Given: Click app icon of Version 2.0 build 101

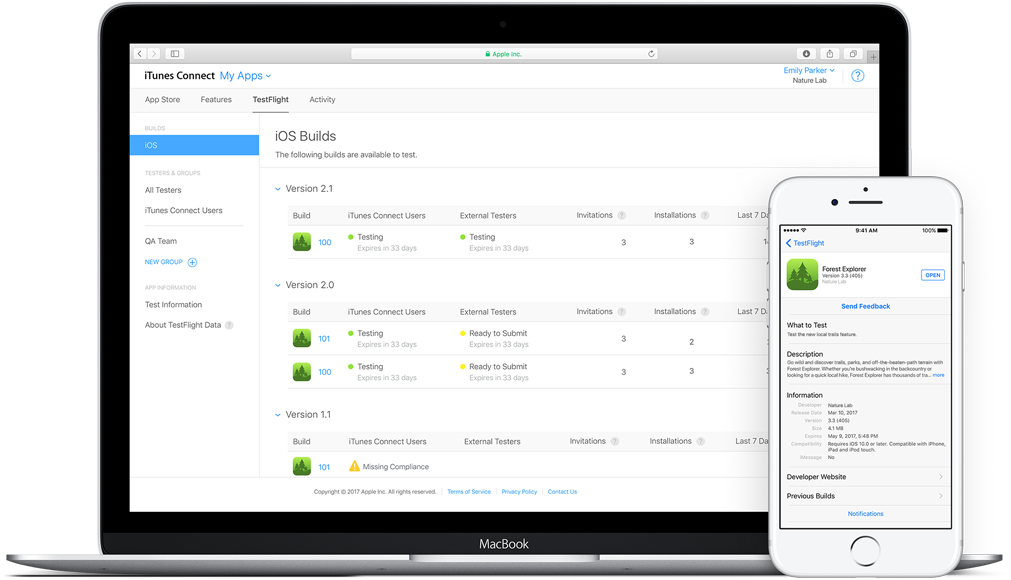Looking at the screenshot, I should pyautogui.click(x=302, y=338).
